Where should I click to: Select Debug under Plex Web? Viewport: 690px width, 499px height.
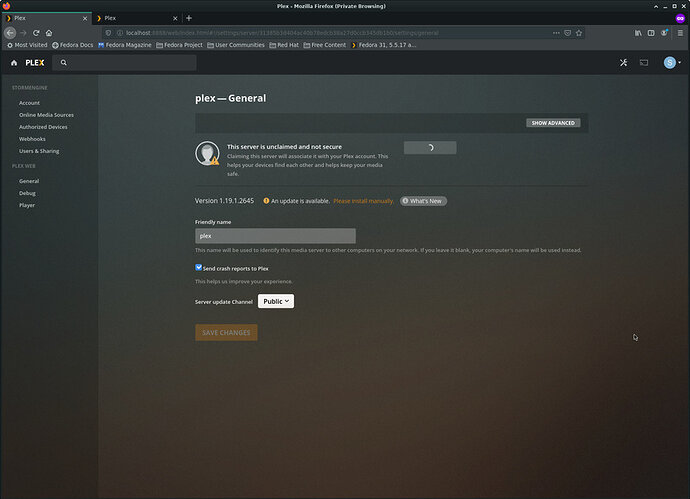(x=27, y=193)
